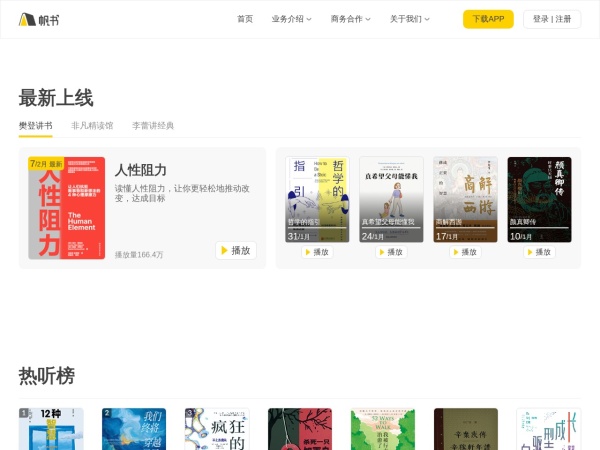Expand the 商务合作 dropdown menu
Image resolution: width=600 pixels, height=450 pixels.
click(x=350, y=19)
